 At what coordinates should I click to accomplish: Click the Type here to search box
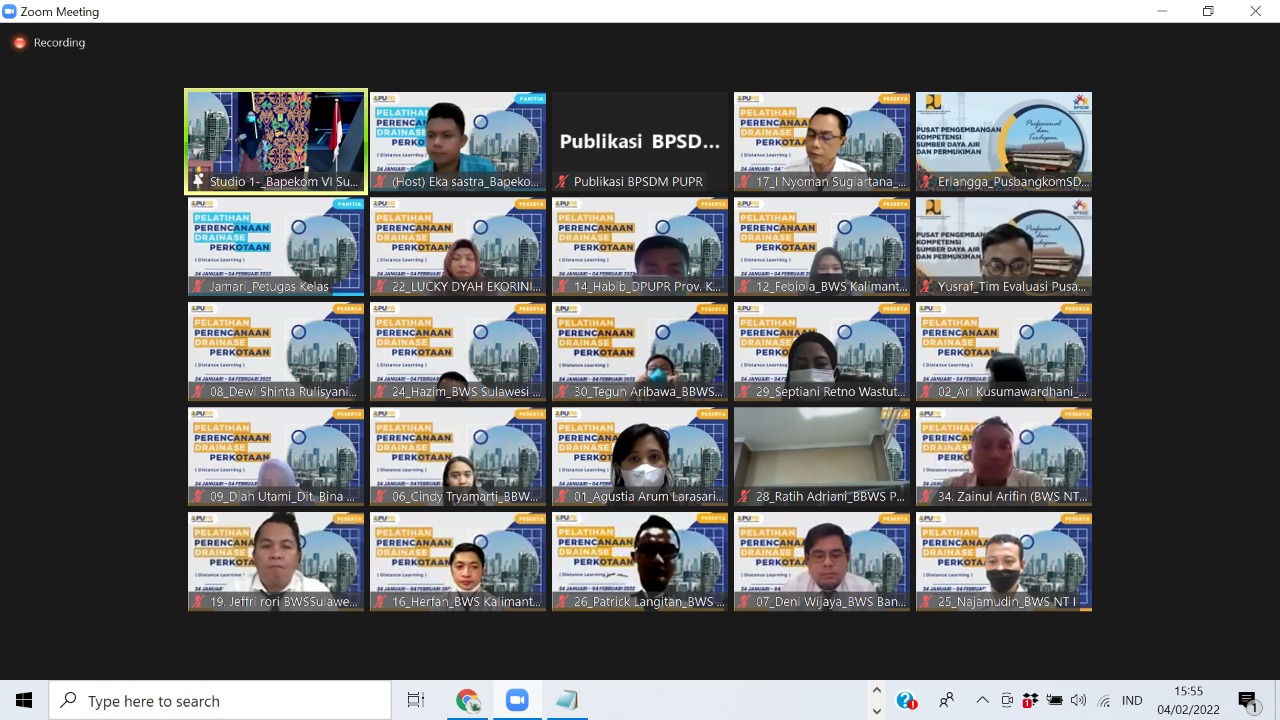(x=220, y=700)
